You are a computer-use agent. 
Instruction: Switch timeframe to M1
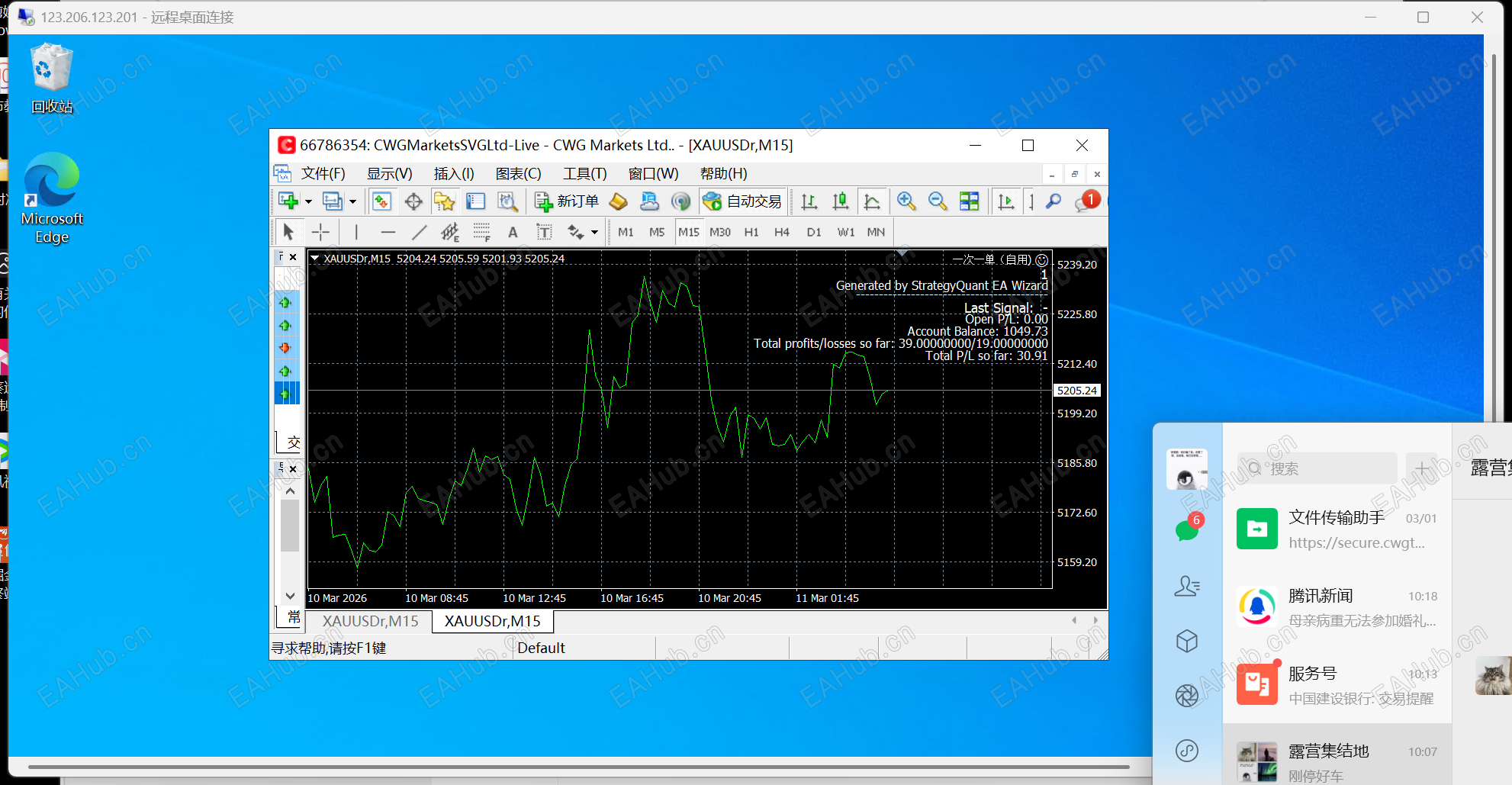click(x=626, y=232)
